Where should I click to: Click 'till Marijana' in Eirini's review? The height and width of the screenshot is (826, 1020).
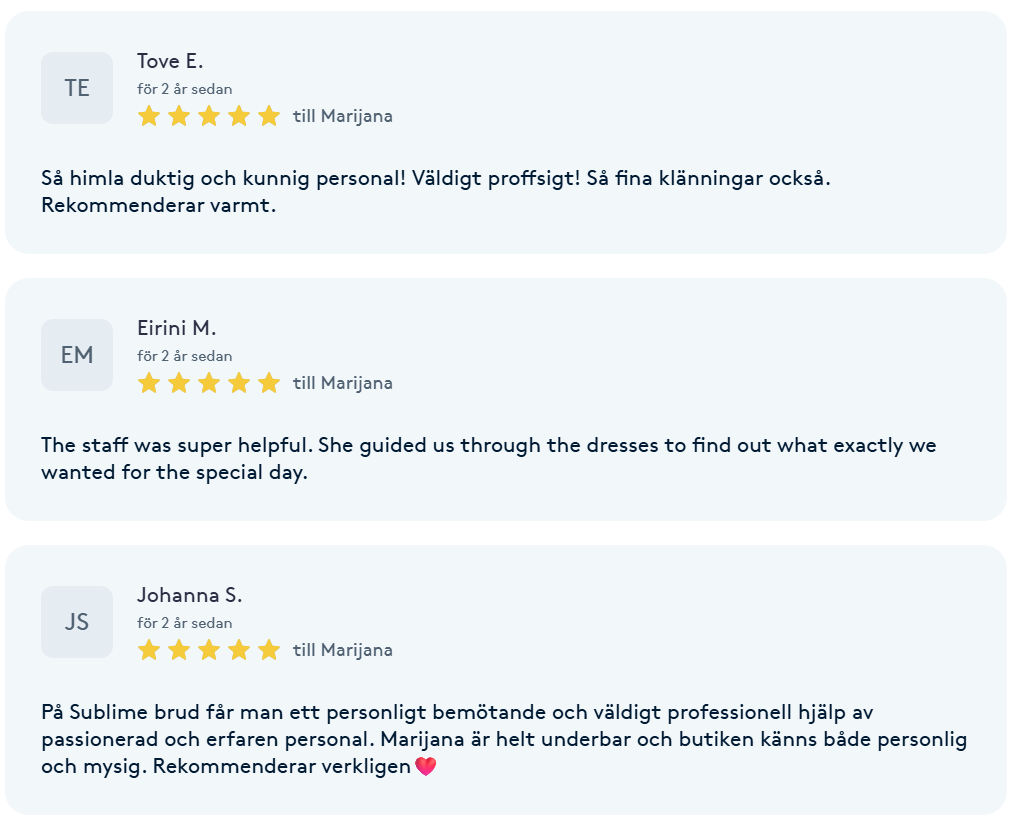point(343,383)
